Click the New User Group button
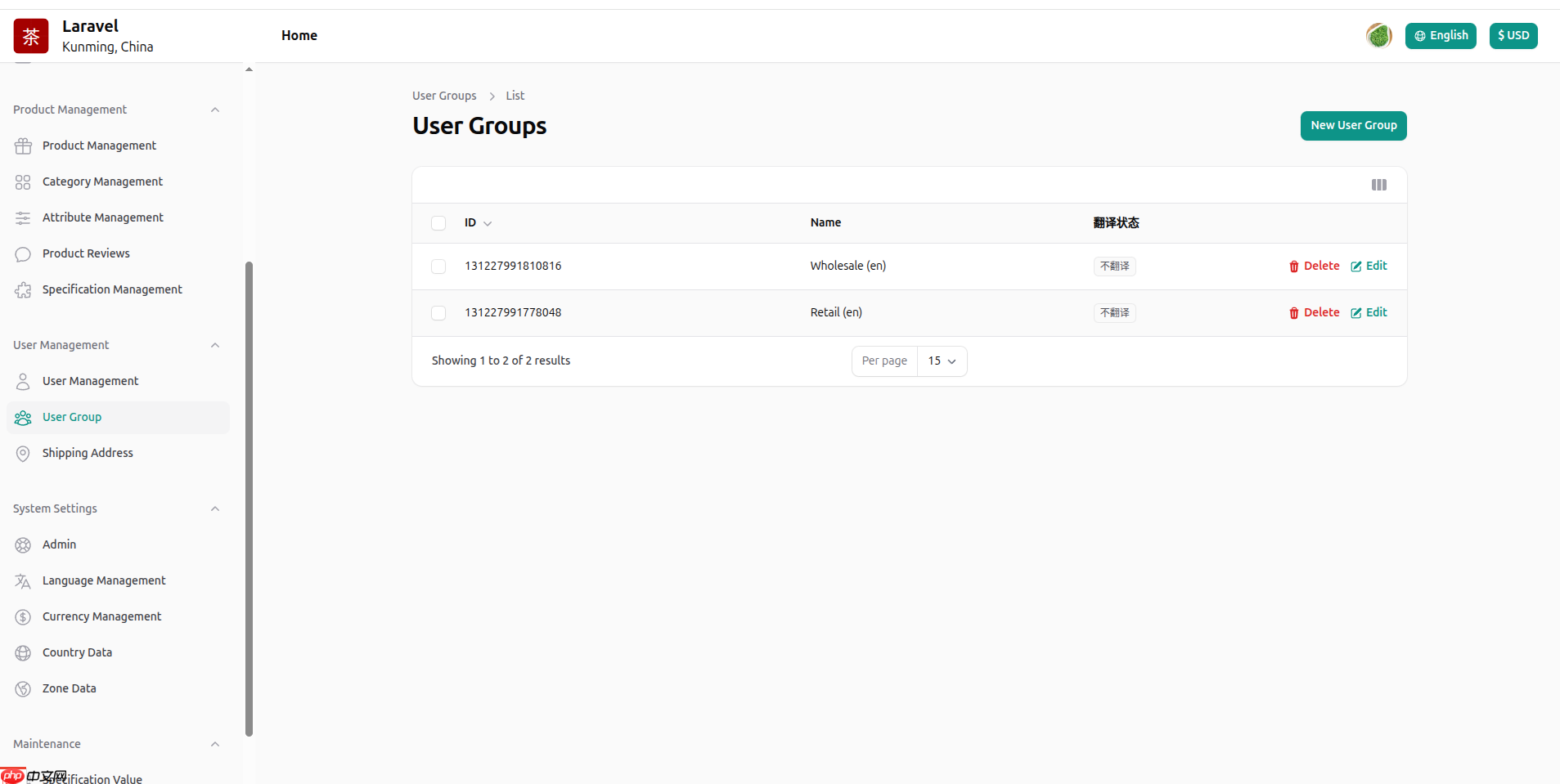This screenshot has width=1560, height=784. click(x=1353, y=126)
